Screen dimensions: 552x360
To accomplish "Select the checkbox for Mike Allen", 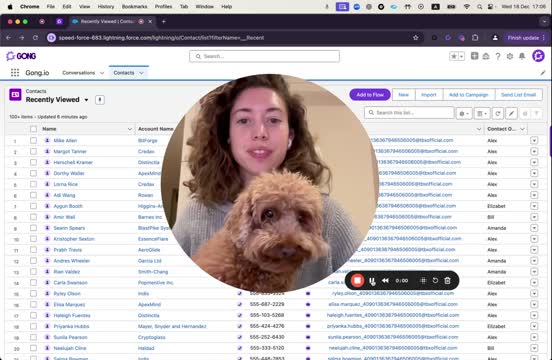I will (33, 140).
